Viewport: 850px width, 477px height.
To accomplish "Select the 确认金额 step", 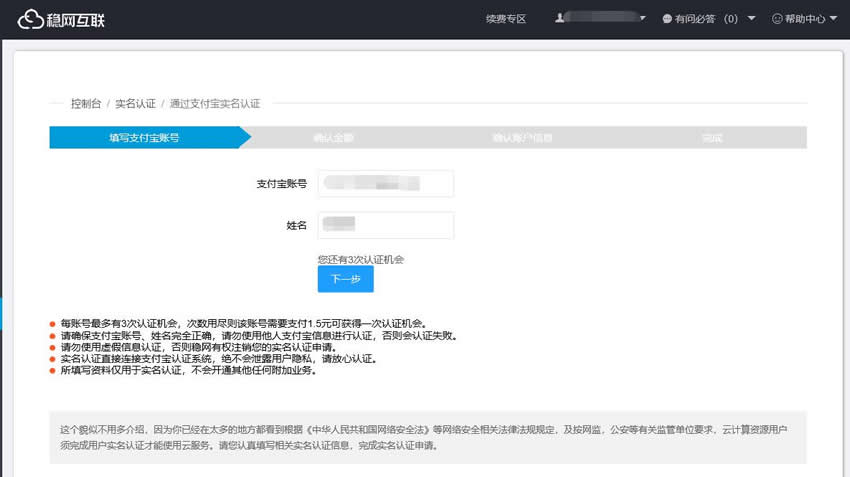I will click(333, 138).
